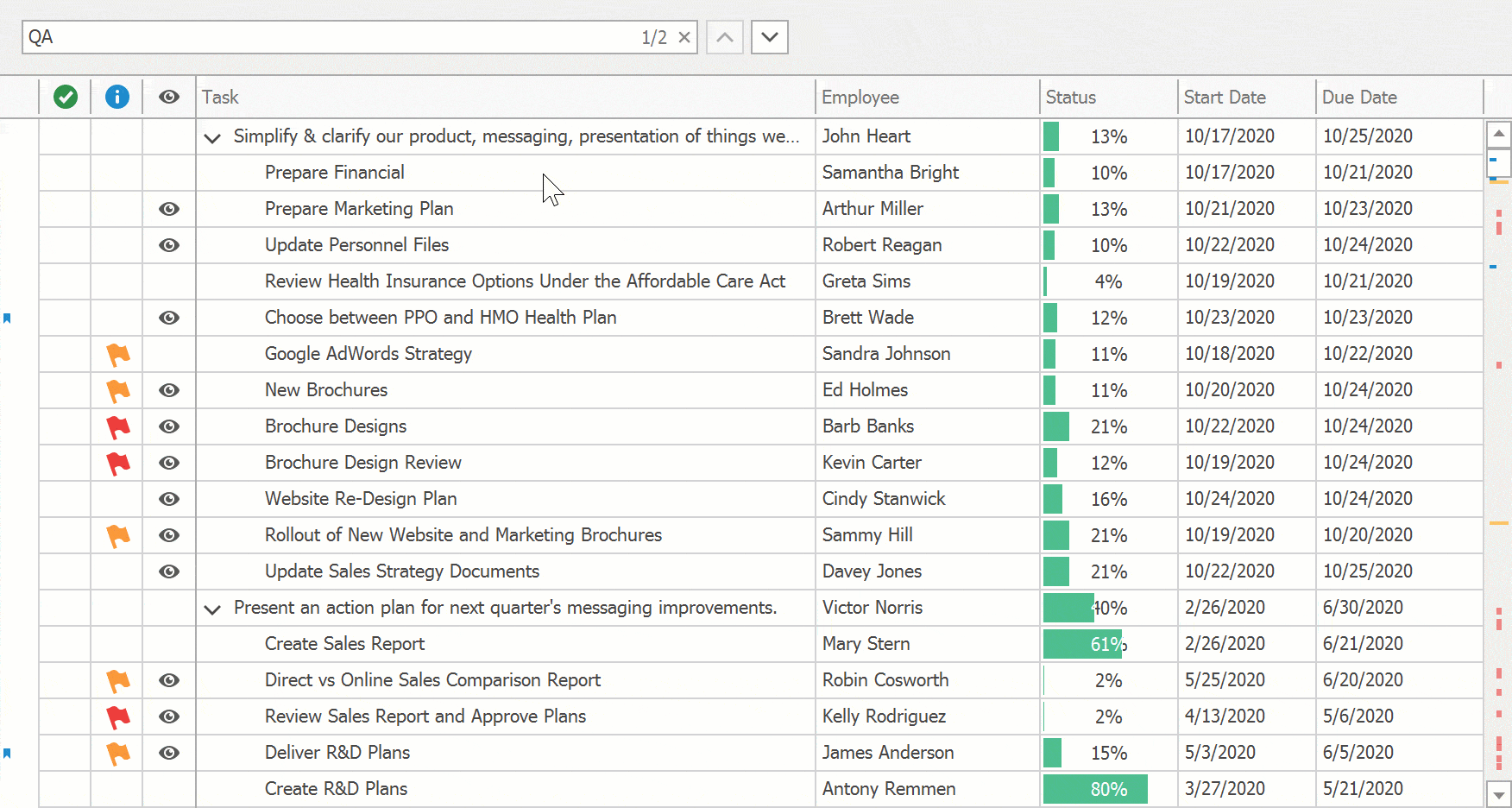Image resolution: width=1512 pixels, height=808 pixels.
Task: Clear the QA search with the X button
Action: 684,37
